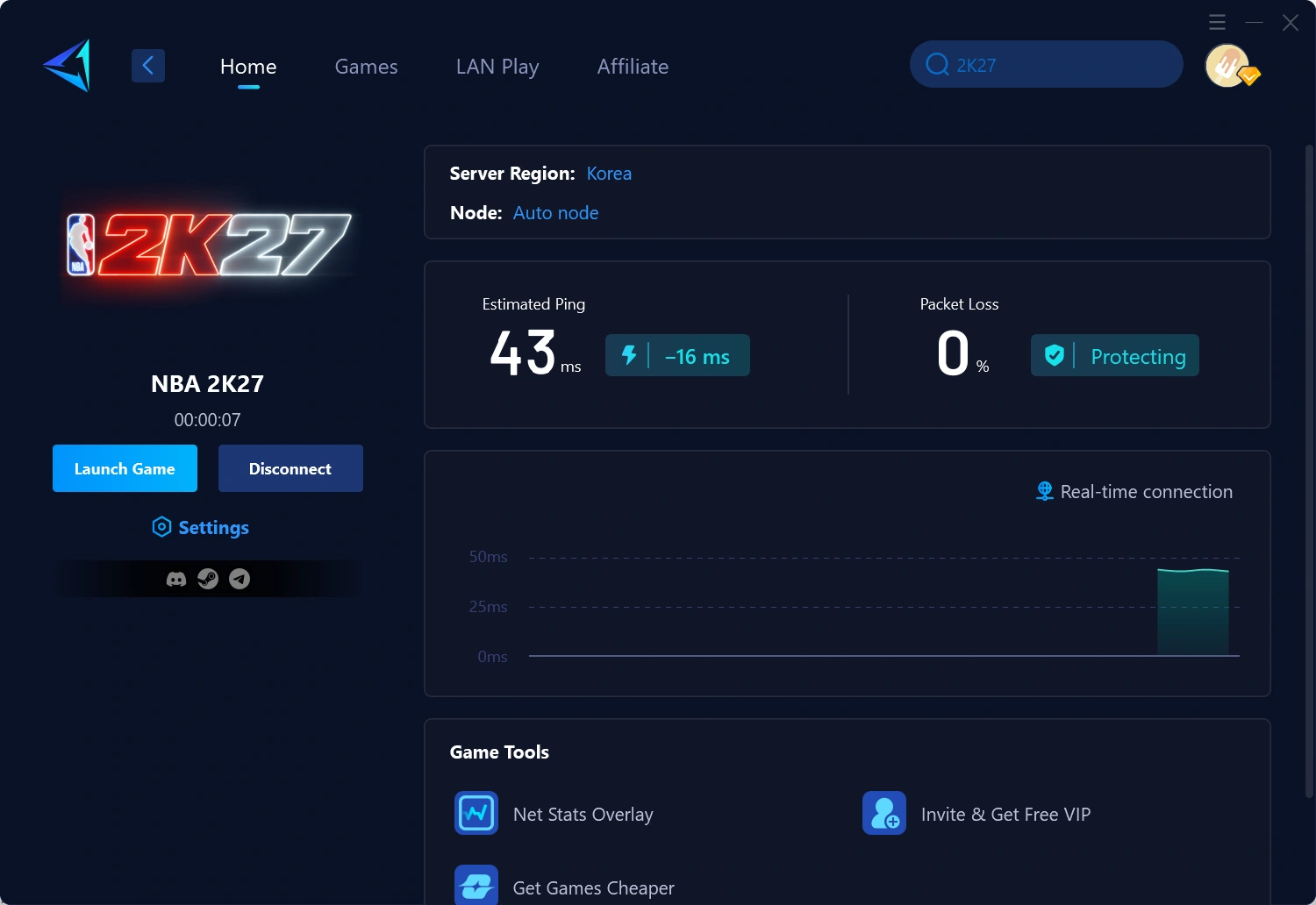Click the latency bar in the graph
Image resolution: width=1316 pixels, height=905 pixels.
pos(1193,612)
